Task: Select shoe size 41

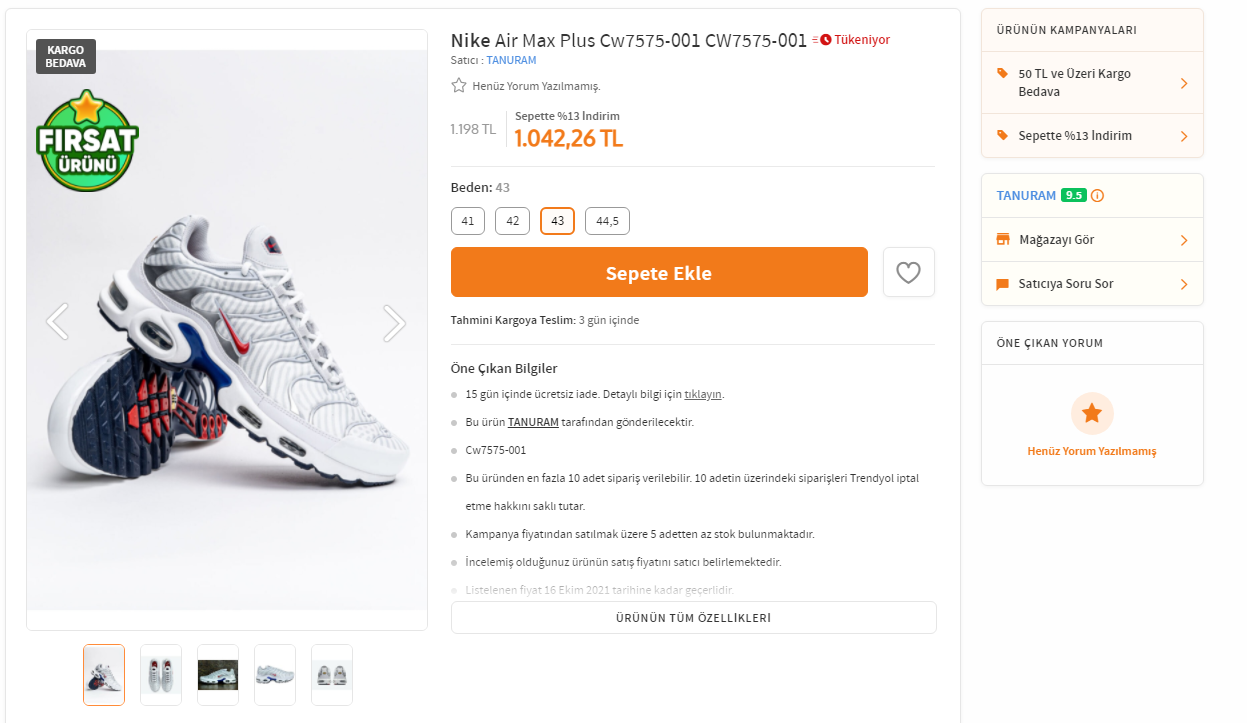Action: tap(468, 221)
